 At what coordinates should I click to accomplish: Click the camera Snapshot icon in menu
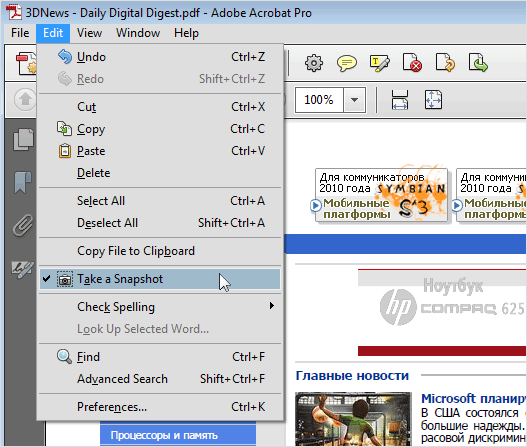click(65, 279)
